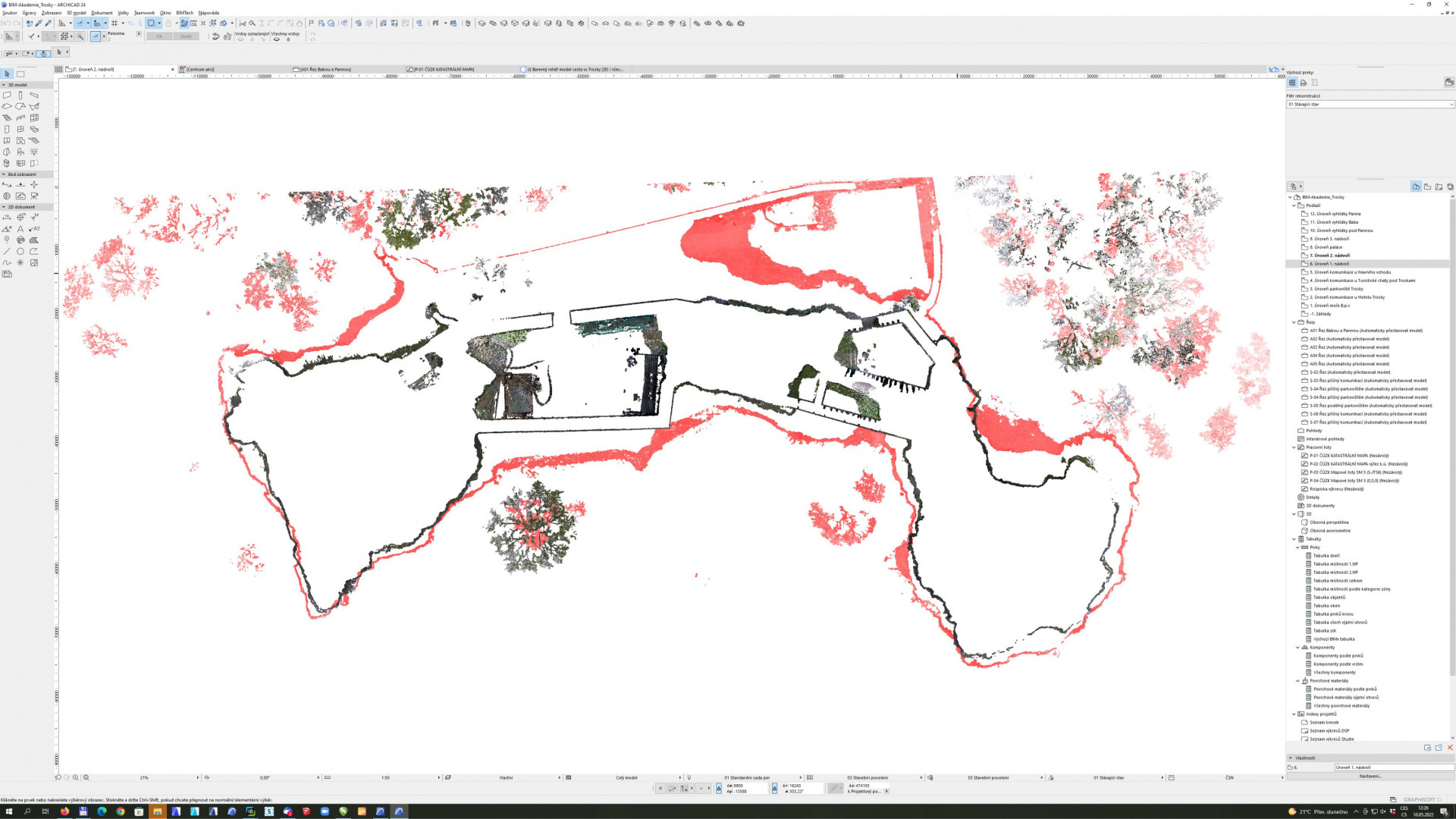This screenshot has height=819, width=1456.
Task: Collapse the 2D dokument toolbox section
Action: coord(4,207)
